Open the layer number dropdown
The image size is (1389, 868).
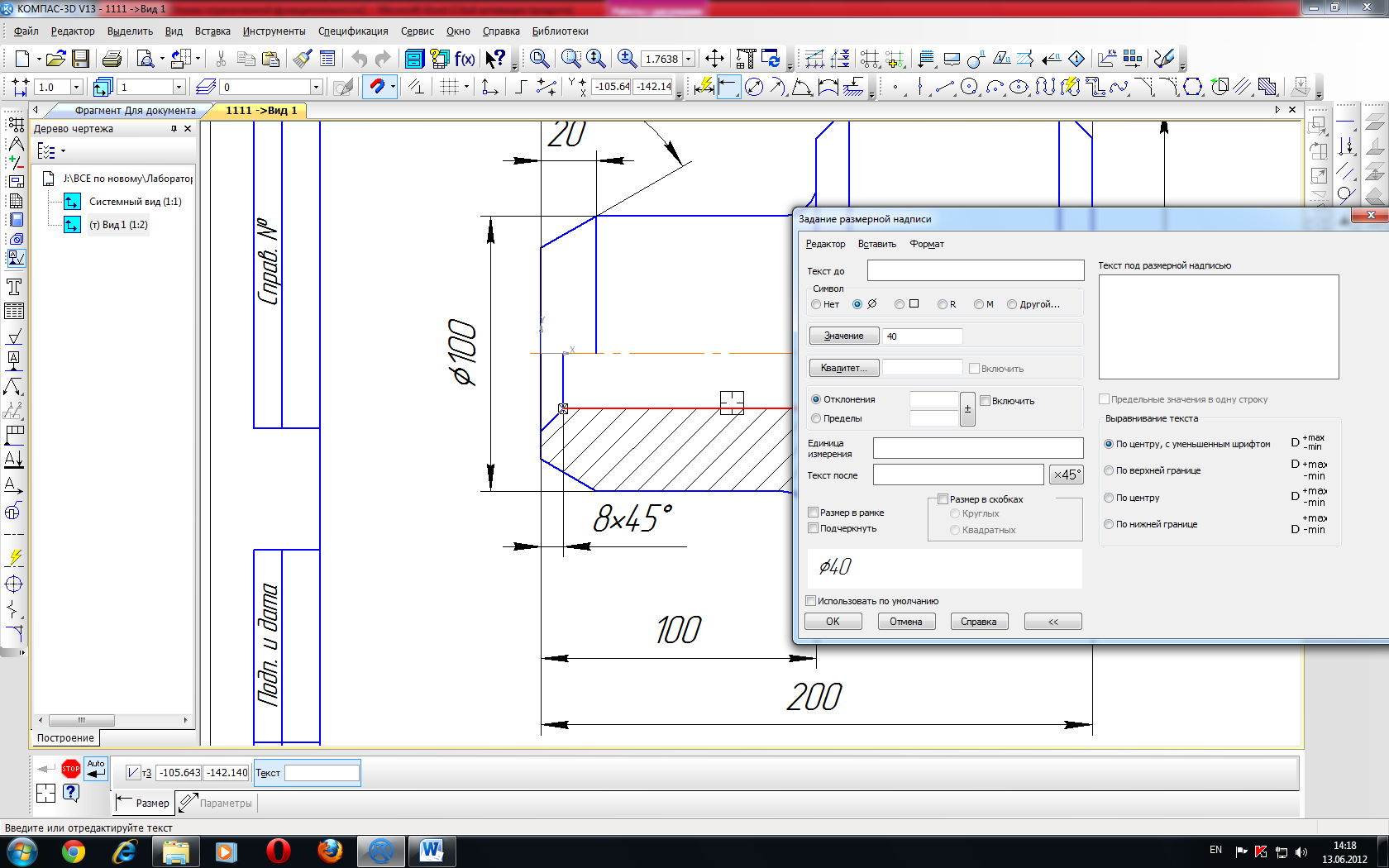[x=316, y=87]
